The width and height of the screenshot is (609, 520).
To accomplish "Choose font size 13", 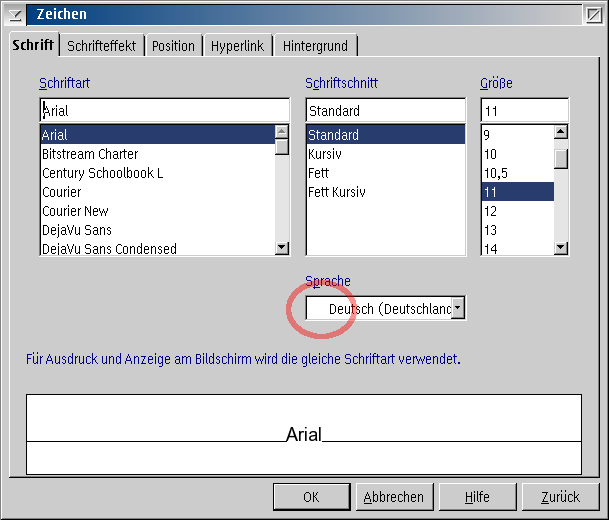I will [x=518, y=230].
